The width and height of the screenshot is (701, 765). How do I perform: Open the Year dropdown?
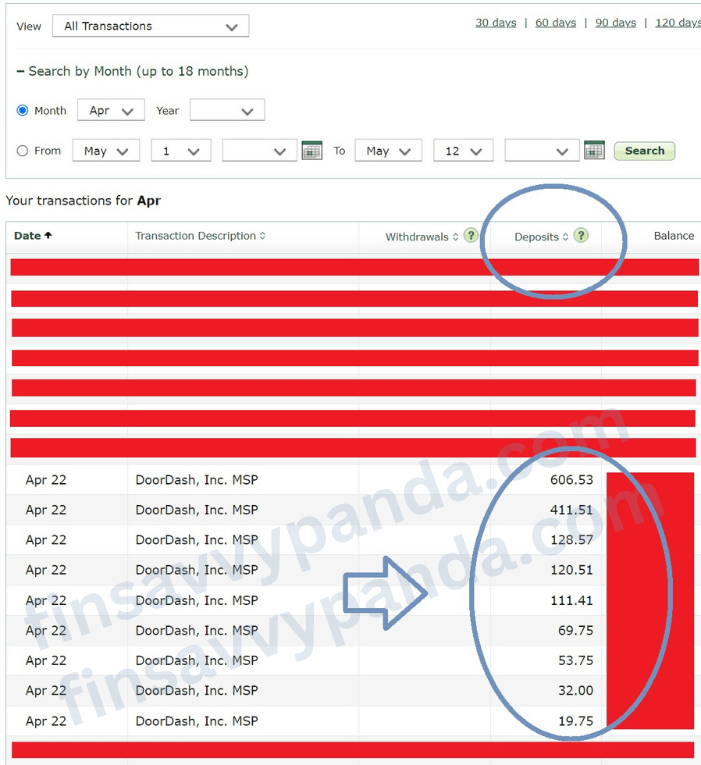tap(227, 110)
